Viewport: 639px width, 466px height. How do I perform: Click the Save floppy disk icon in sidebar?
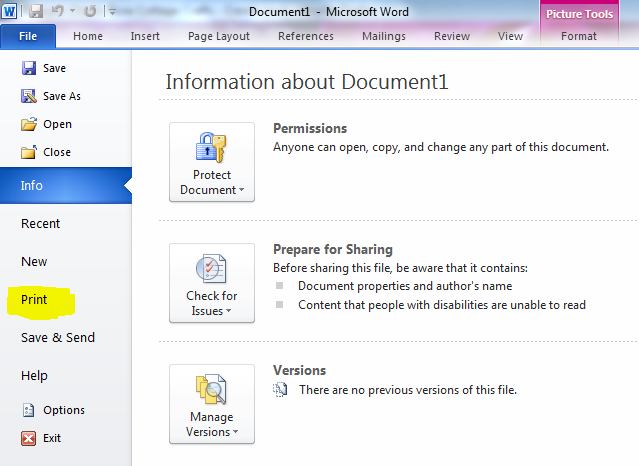[x=29, y=68]
